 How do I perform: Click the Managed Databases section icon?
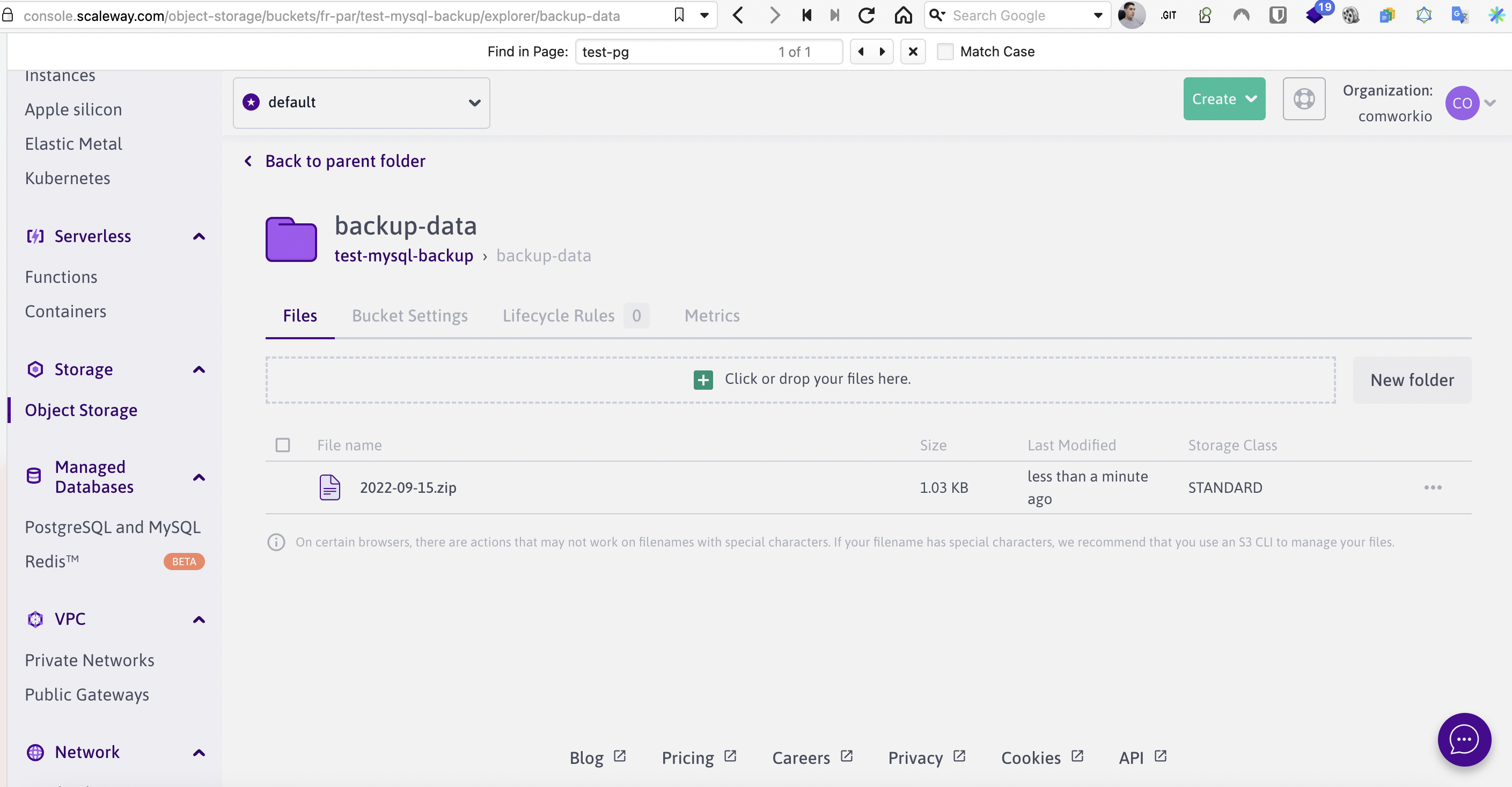coord(34,476)
